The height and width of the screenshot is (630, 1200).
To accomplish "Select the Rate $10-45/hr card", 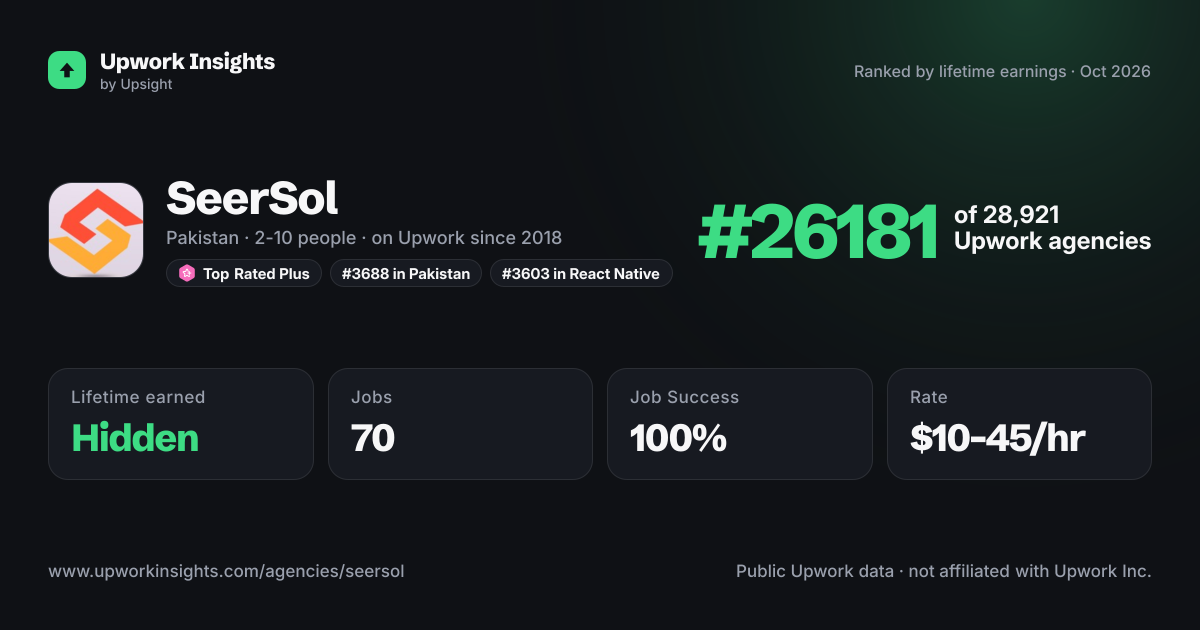I will 1019,424.
